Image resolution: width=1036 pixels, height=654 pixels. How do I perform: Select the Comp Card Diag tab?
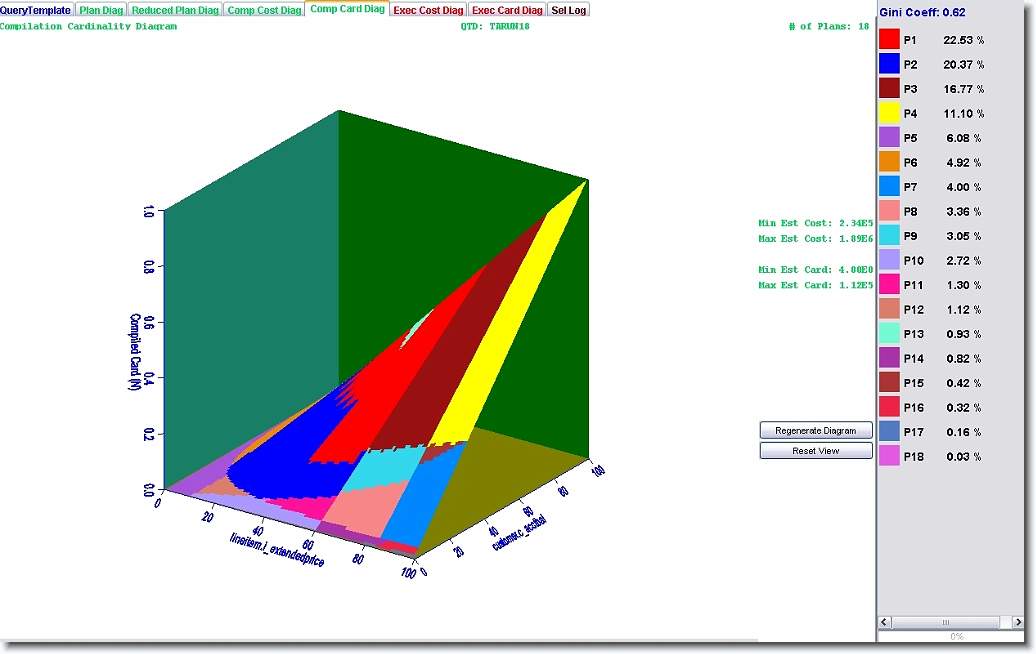click(347, 9)
